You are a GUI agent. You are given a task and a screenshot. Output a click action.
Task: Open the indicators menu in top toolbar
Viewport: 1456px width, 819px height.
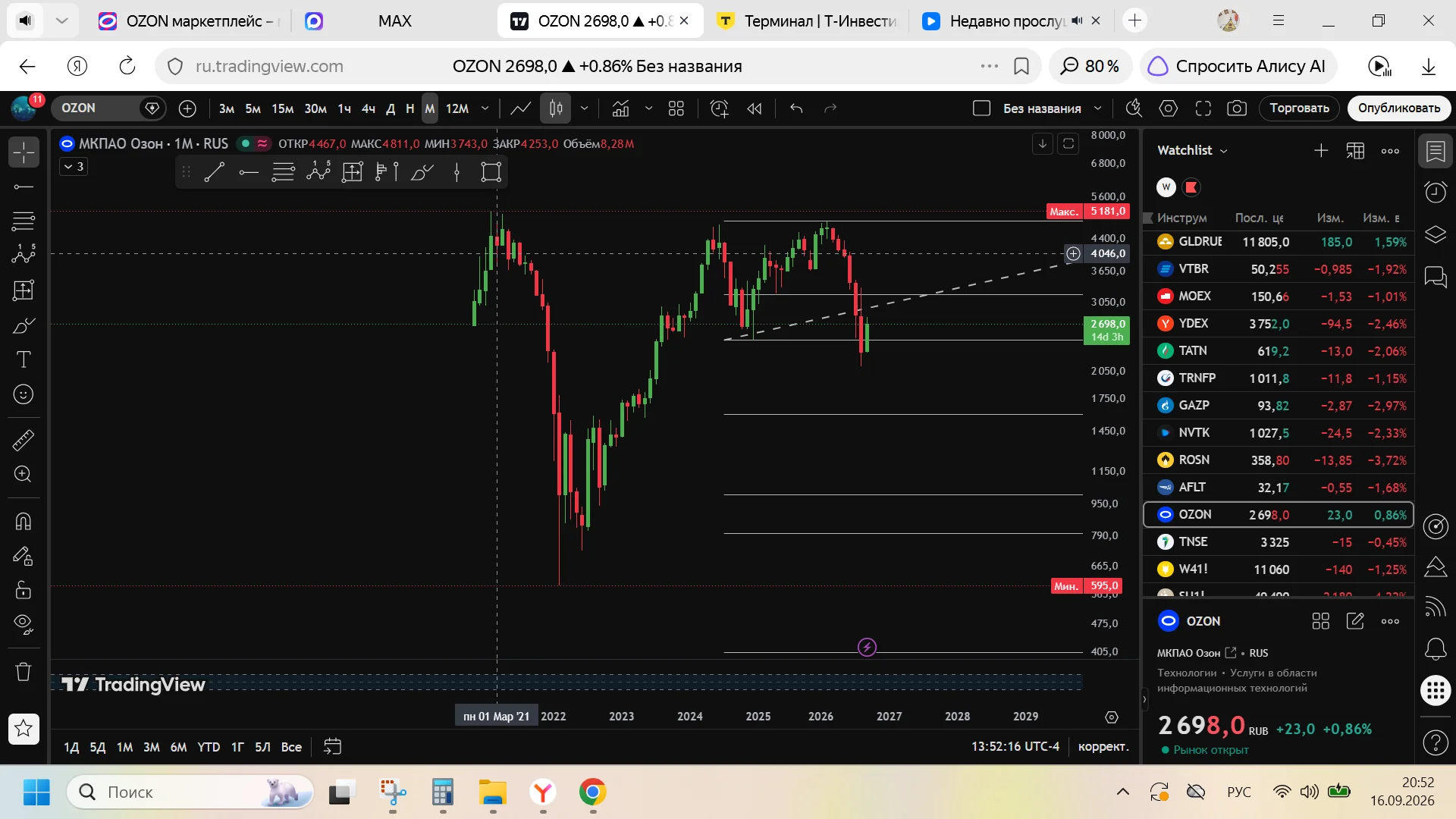point(621,108)
